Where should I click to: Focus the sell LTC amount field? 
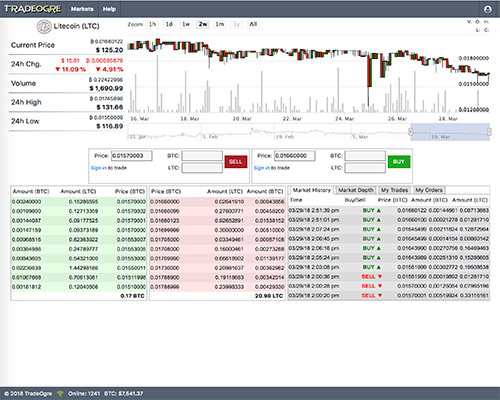[x=202, y=168]
